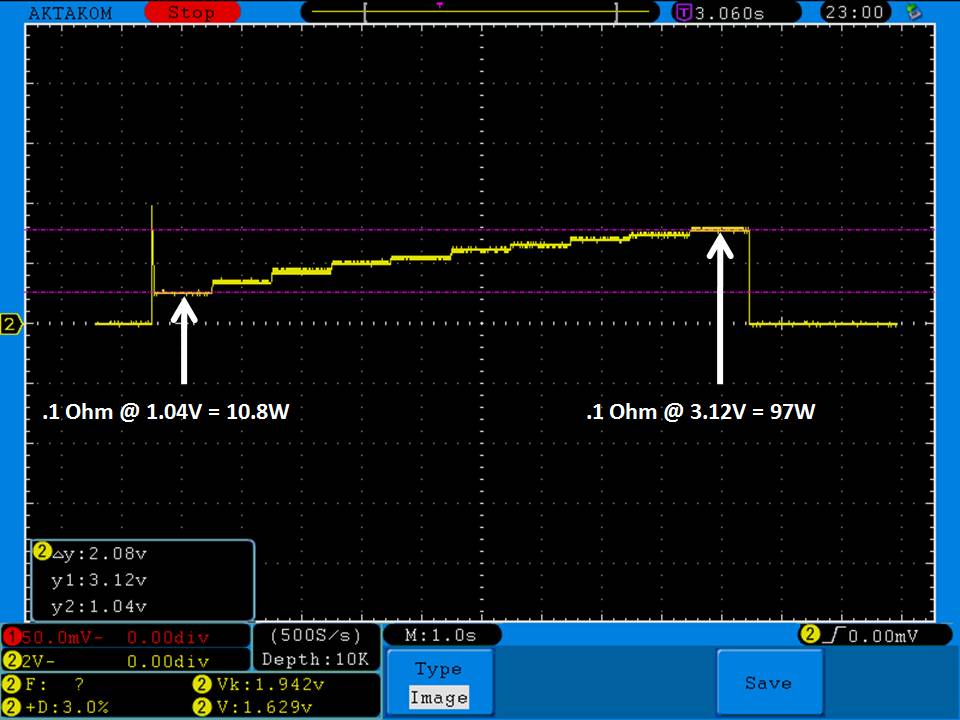
Task: Click the USB connection icon at top right
Action: point(911,12)
